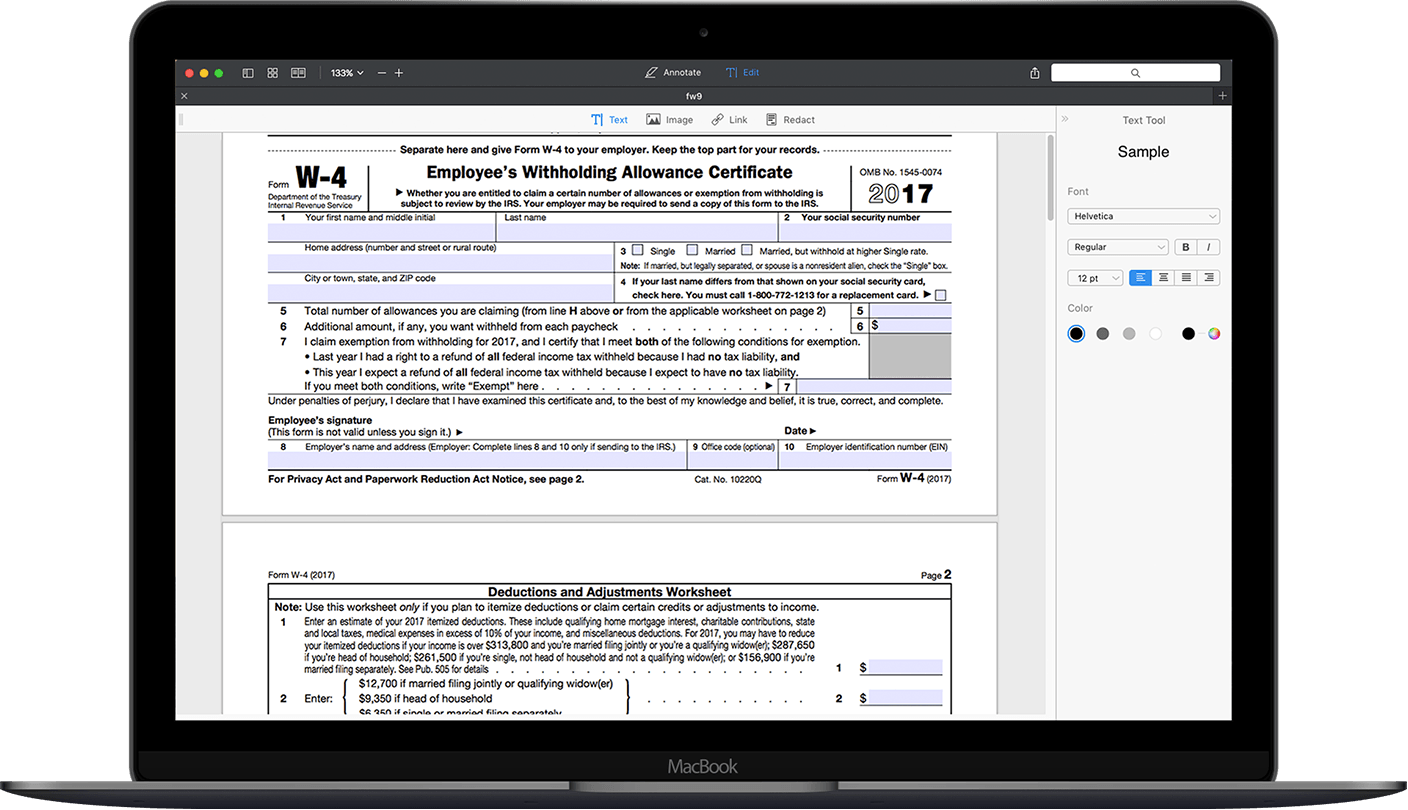Toggle the sidebar panel view icon
The height and width of the screenshot is (810, 1408).
[x=248, y=73]
